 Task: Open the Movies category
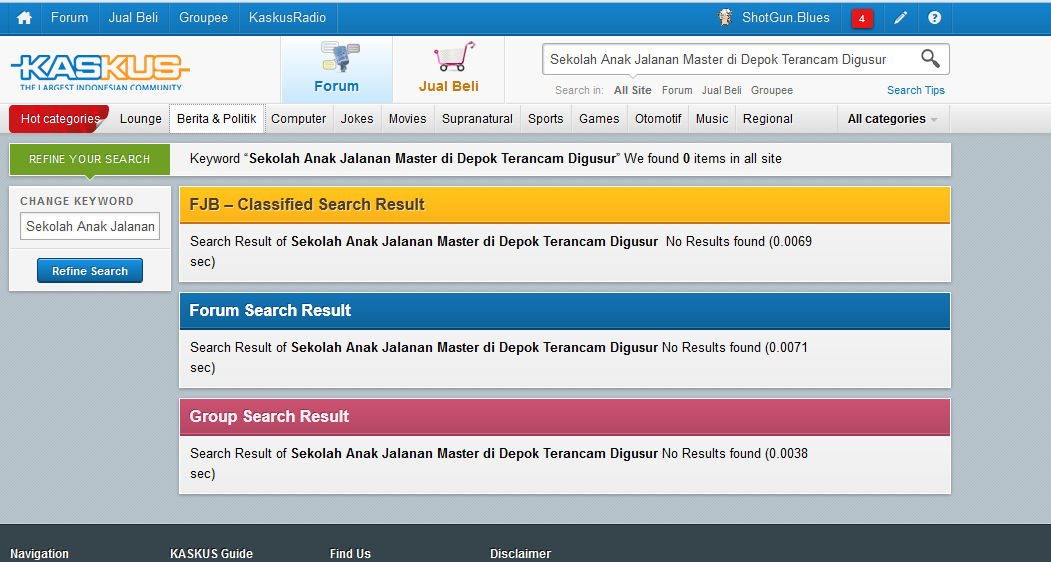[x=408, y=119]
